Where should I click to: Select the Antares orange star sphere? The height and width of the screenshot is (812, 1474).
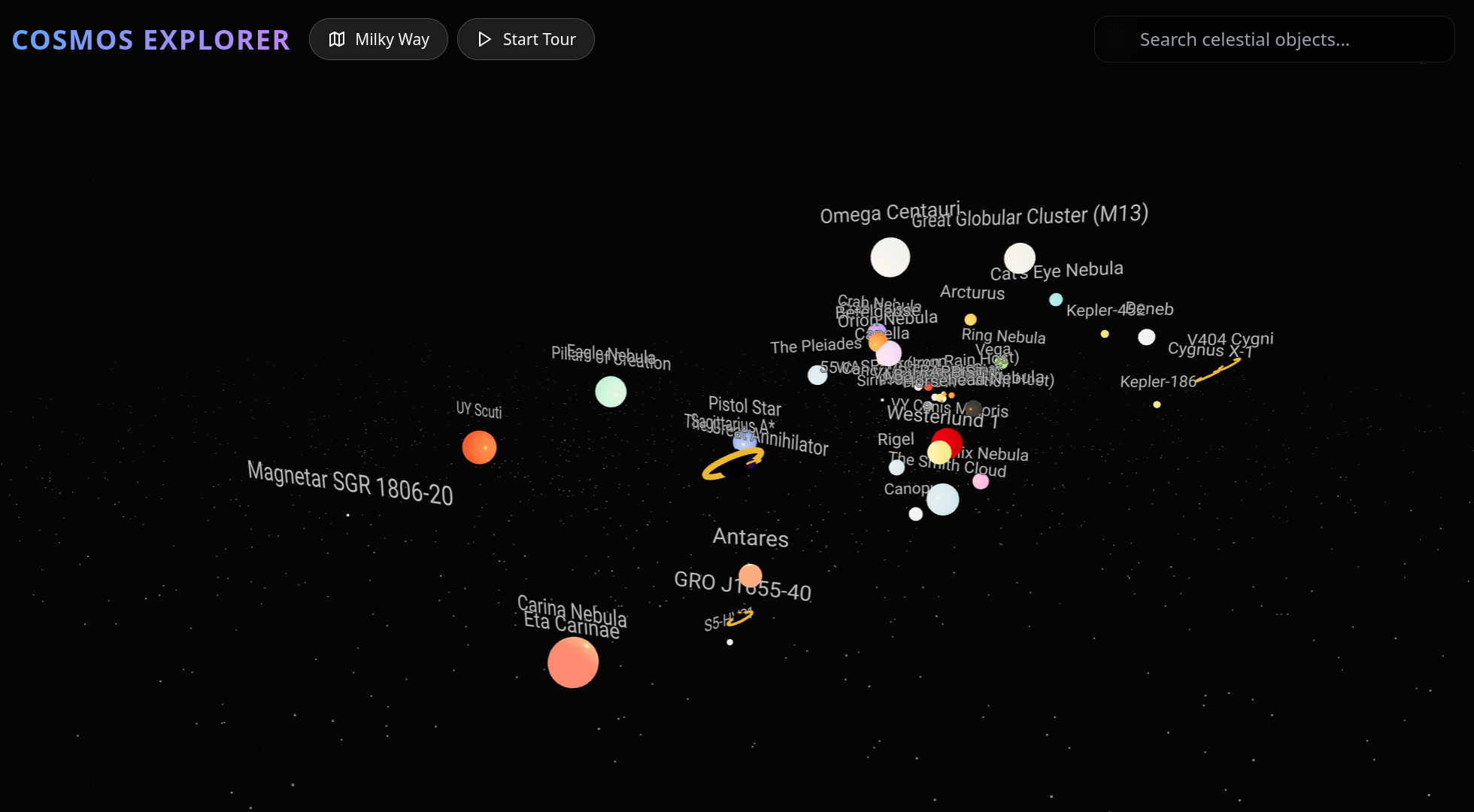pos(750,576)
